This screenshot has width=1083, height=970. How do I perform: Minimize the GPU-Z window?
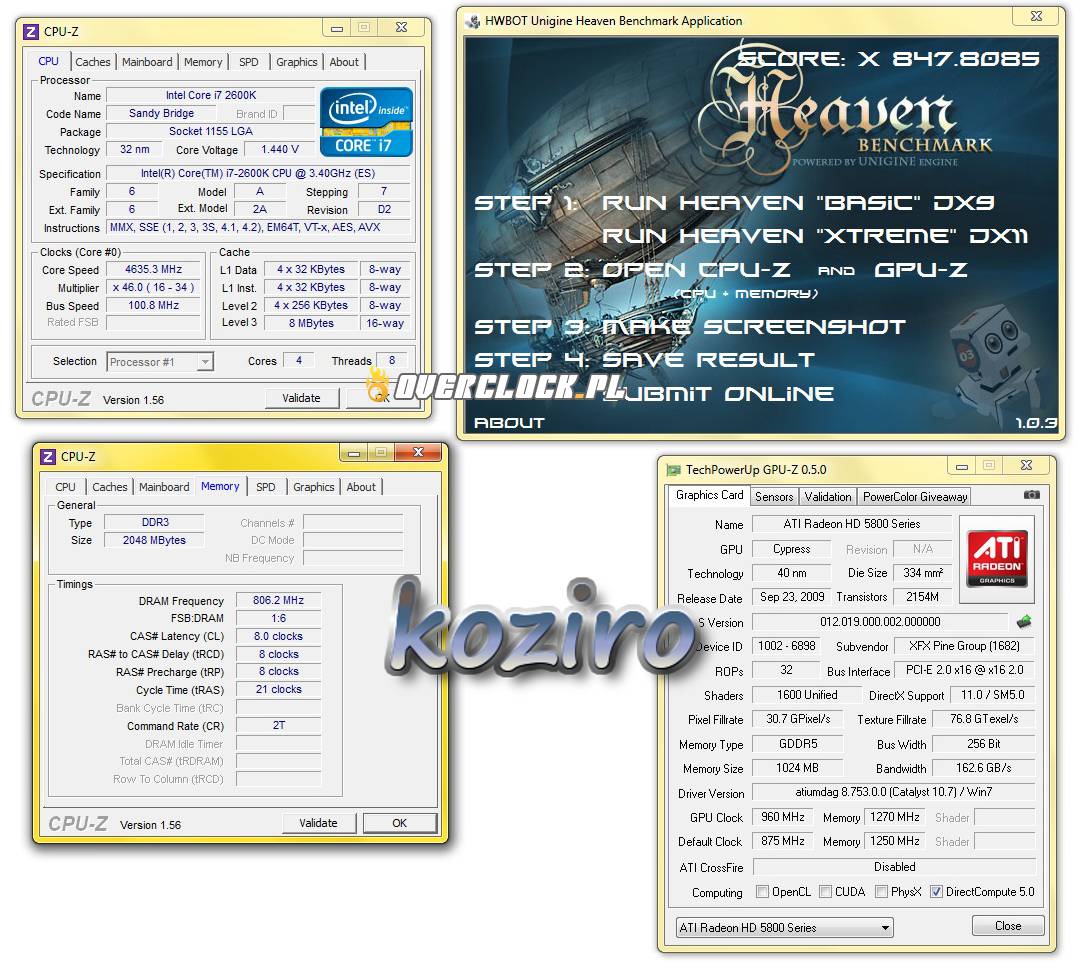click(961, 466)
